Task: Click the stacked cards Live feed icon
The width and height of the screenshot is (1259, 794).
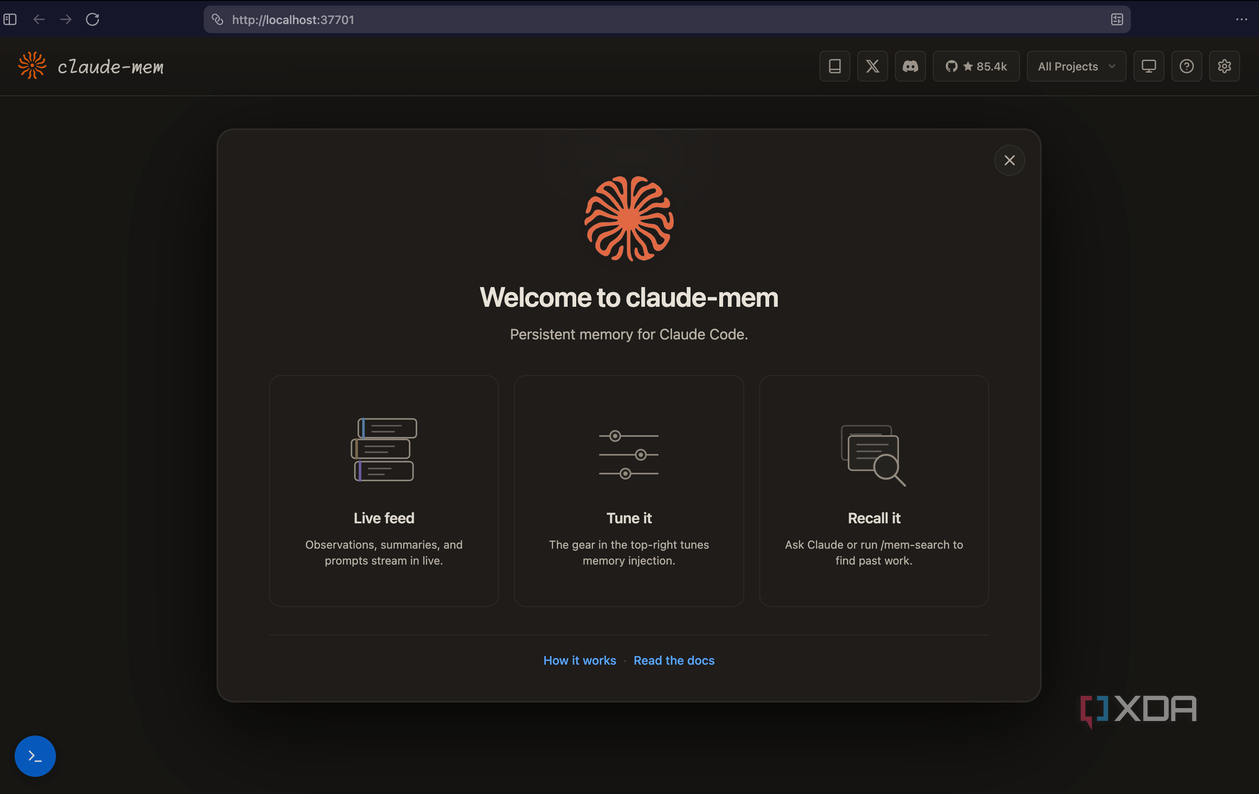Action: (384, 450)
